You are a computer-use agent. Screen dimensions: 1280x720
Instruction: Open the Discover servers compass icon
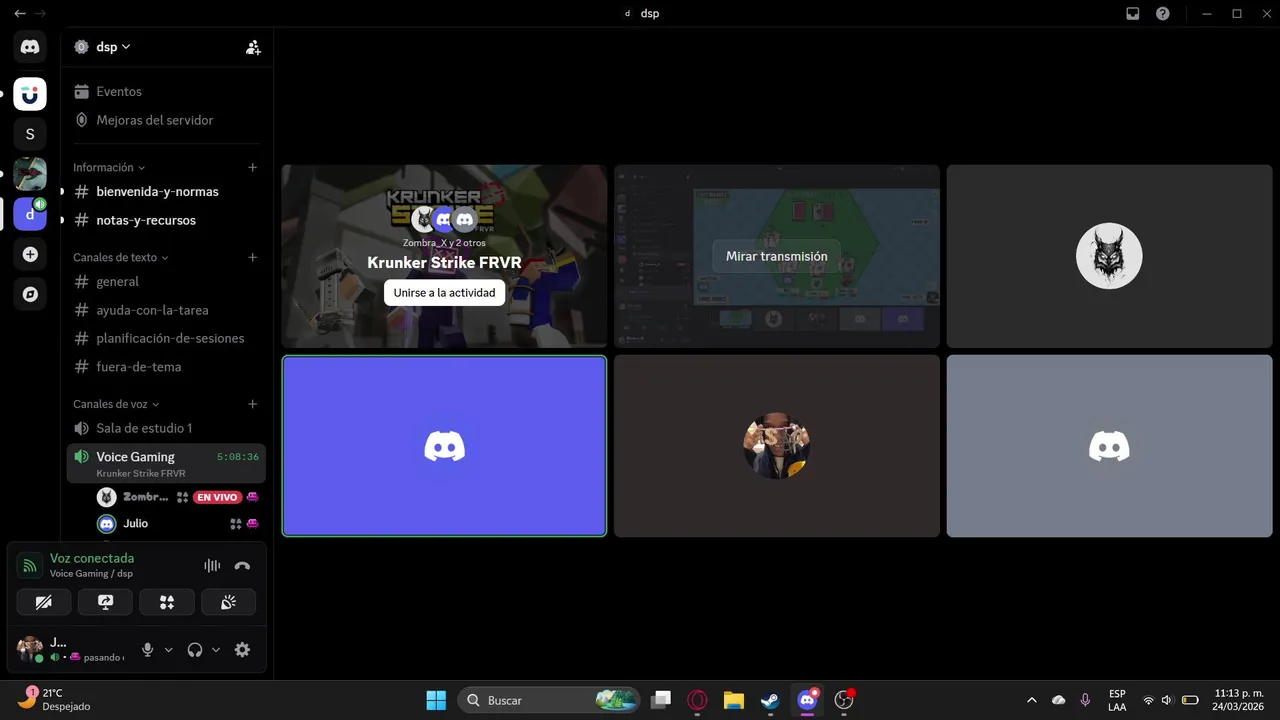pos(30,294)
